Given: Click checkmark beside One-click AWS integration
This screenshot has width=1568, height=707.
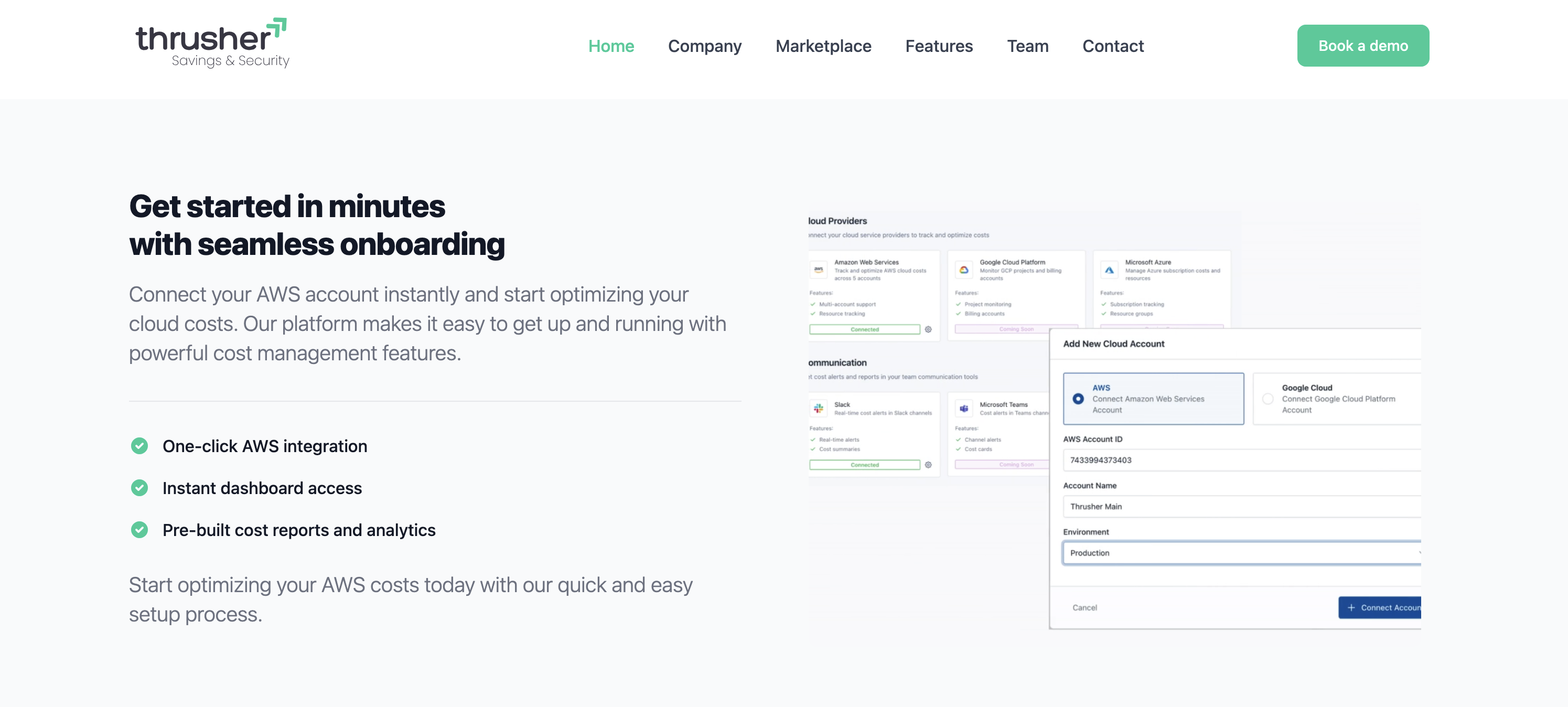Looking at the screenshot, I should (x=139, y=446).
